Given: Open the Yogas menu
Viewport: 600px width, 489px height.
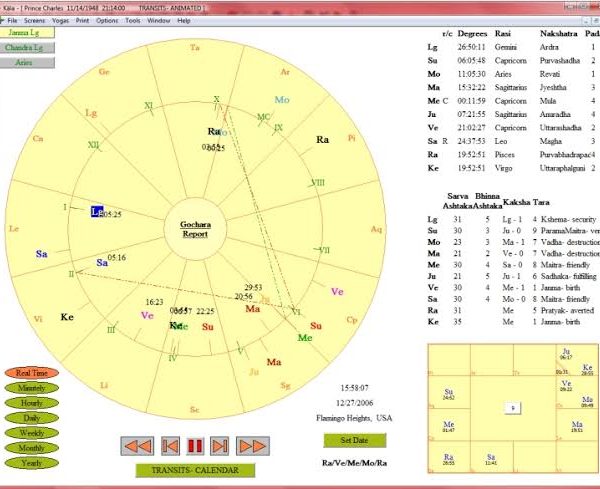Looking at the screenshot, I should (59, 20).
